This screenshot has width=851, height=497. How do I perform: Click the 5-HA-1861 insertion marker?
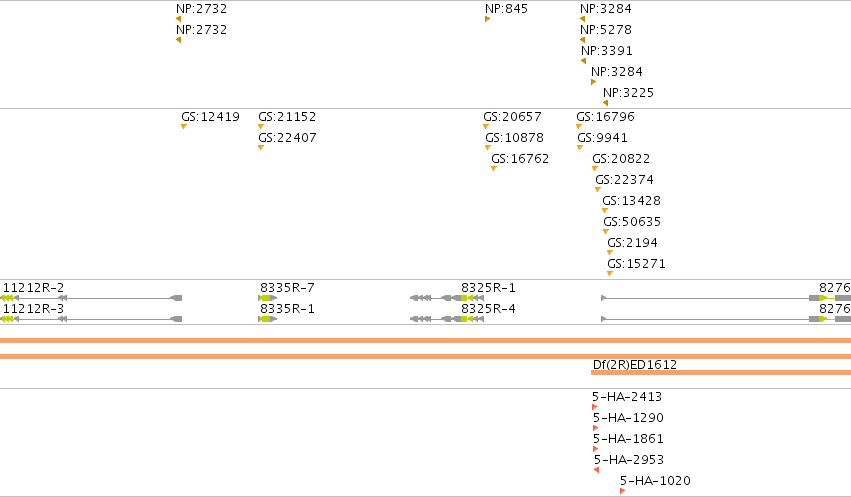(595, 449)
